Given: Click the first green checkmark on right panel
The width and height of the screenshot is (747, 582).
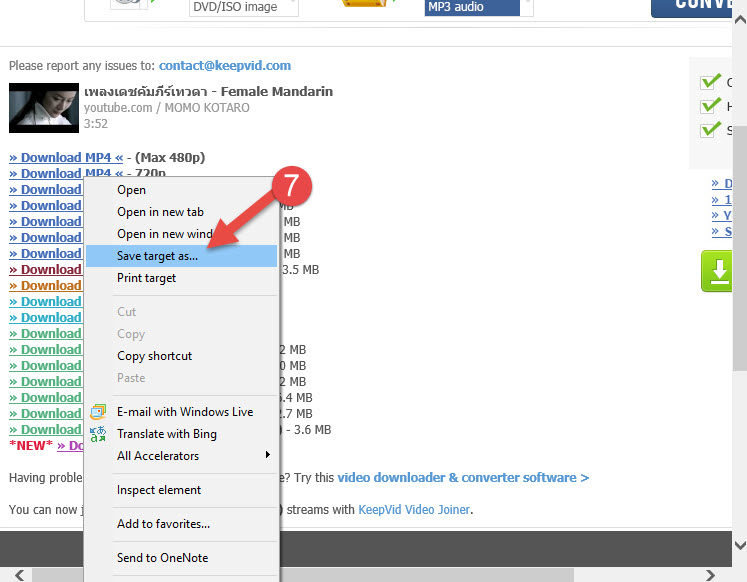Looking at the screenshot, I should click(710, 81).
